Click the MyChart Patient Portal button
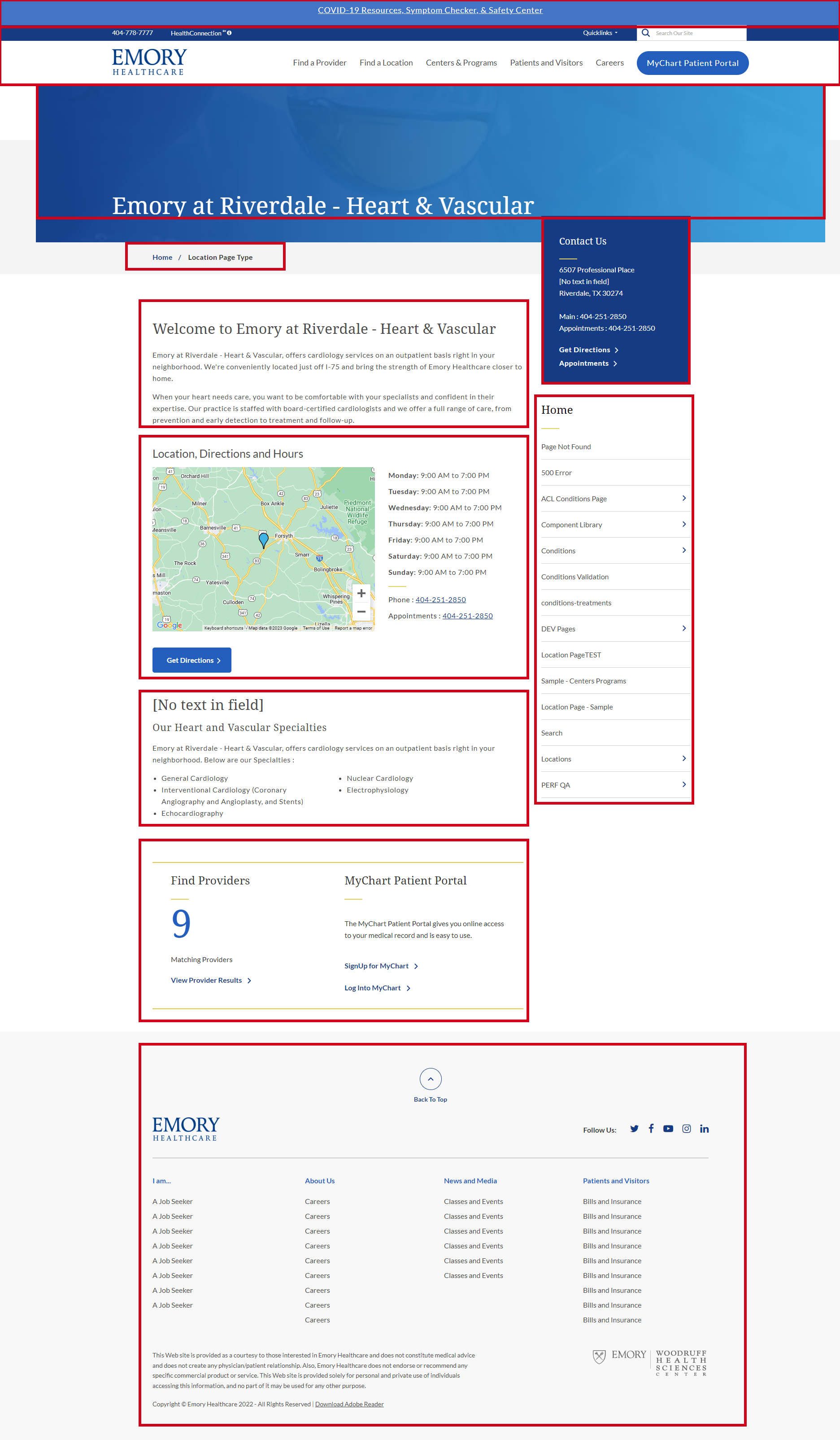 (x=692, y=63)
